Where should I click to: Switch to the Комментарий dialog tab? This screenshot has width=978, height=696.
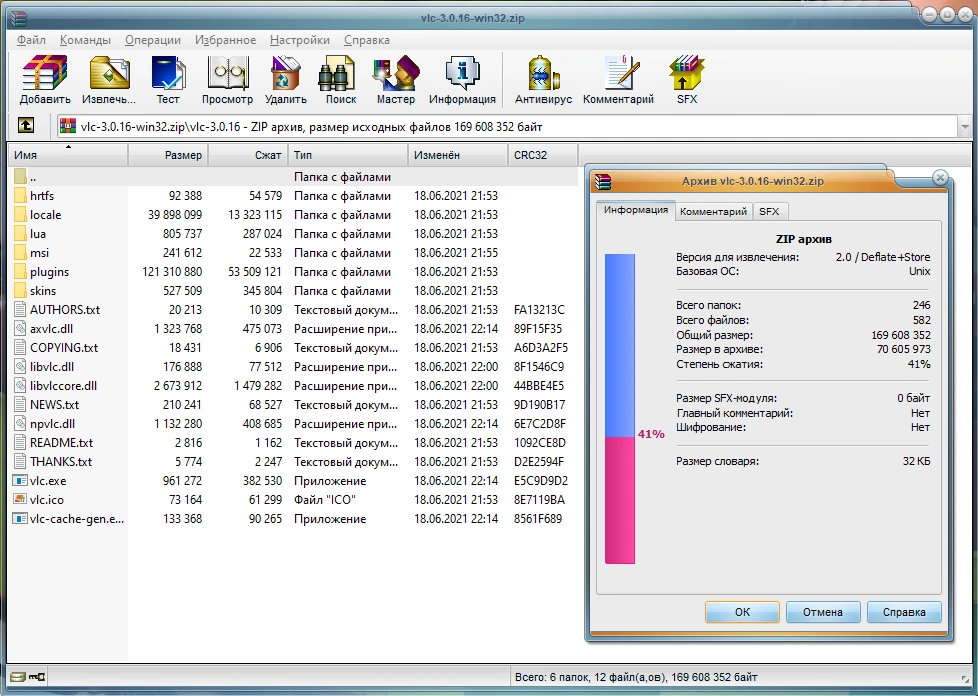click(713, 211)
